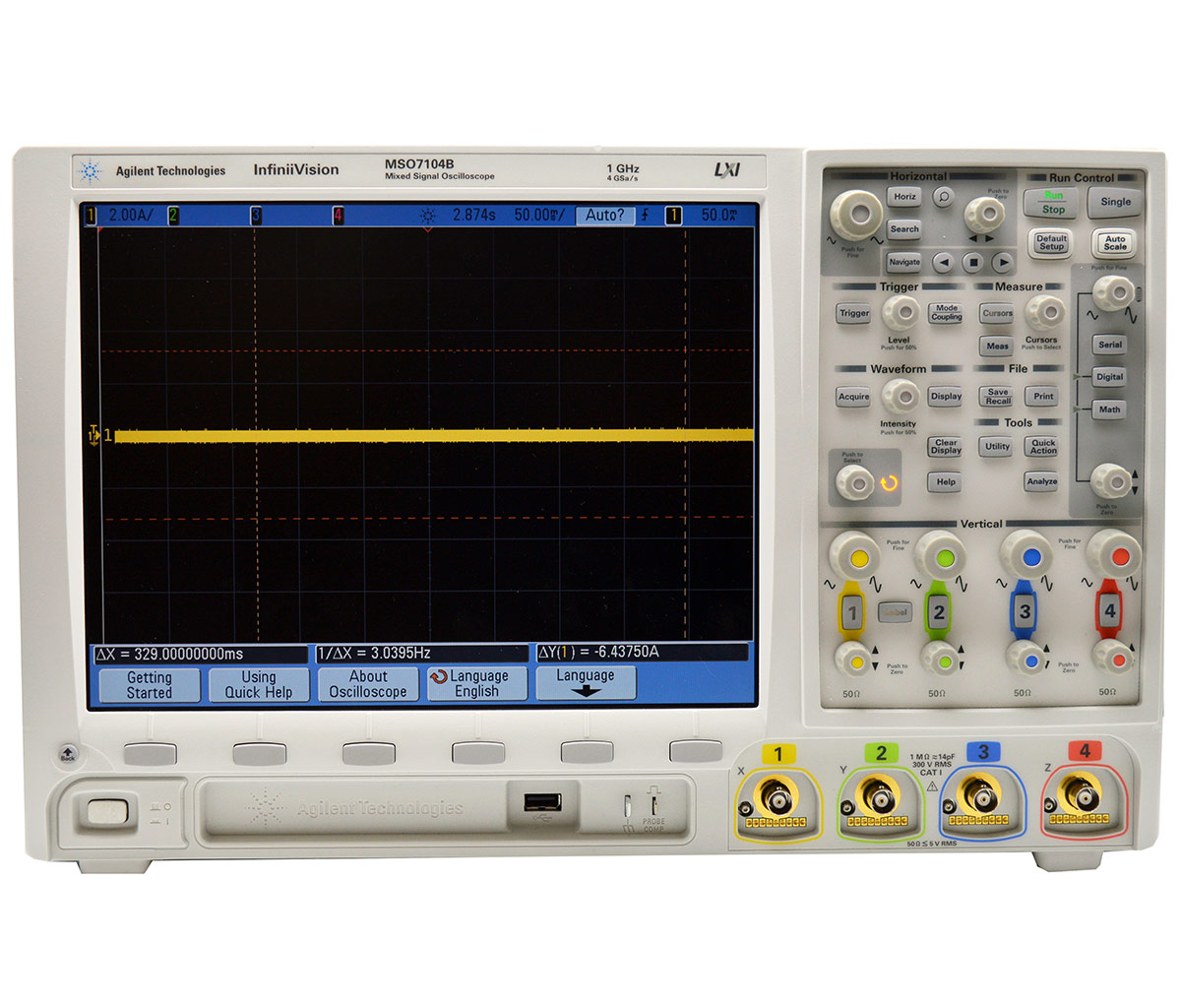
Task: Click the Quick Action button
Action: pyautogui.click(x=1043, y=447)
